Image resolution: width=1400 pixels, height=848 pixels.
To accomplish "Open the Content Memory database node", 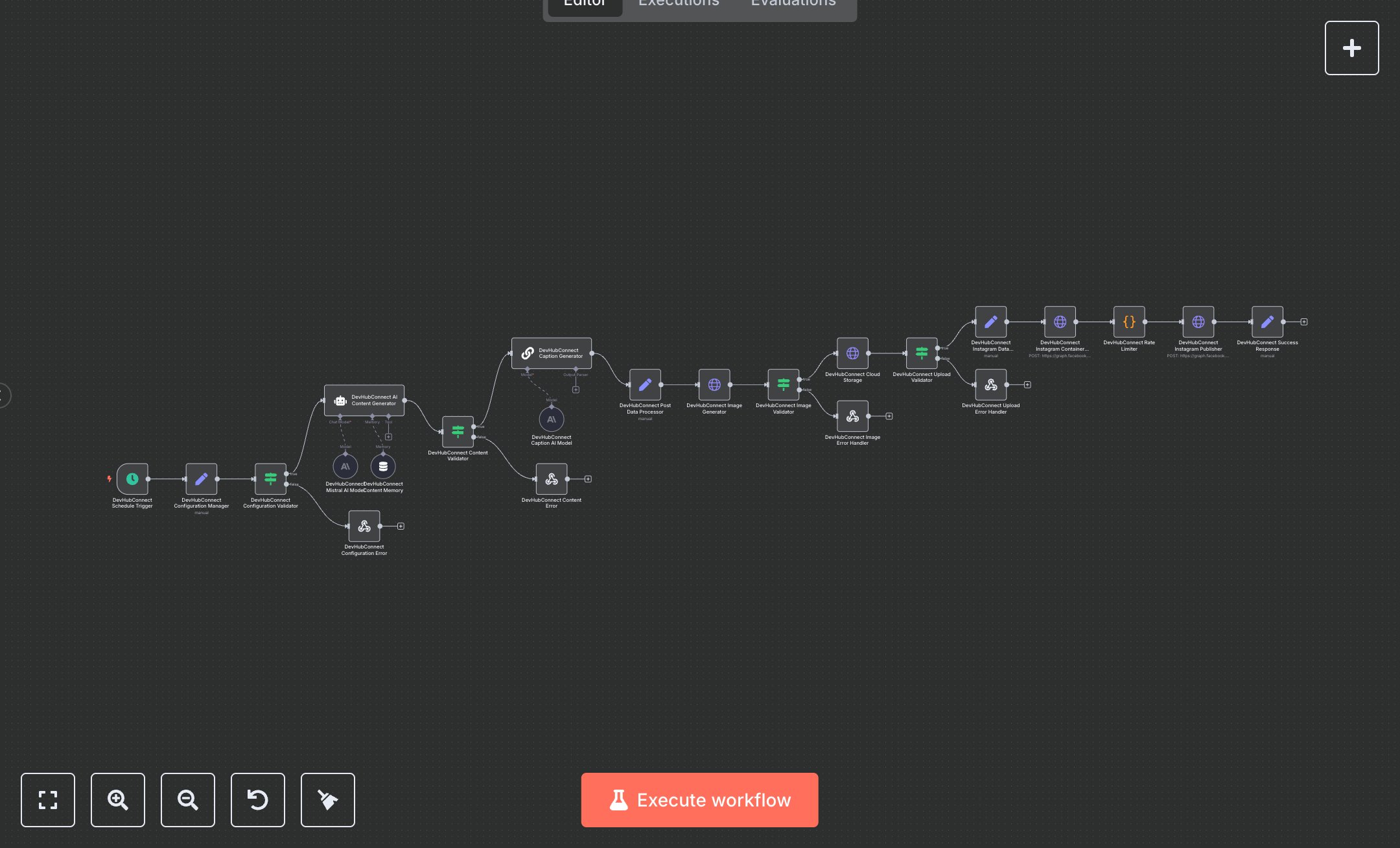I will (383, 467).
